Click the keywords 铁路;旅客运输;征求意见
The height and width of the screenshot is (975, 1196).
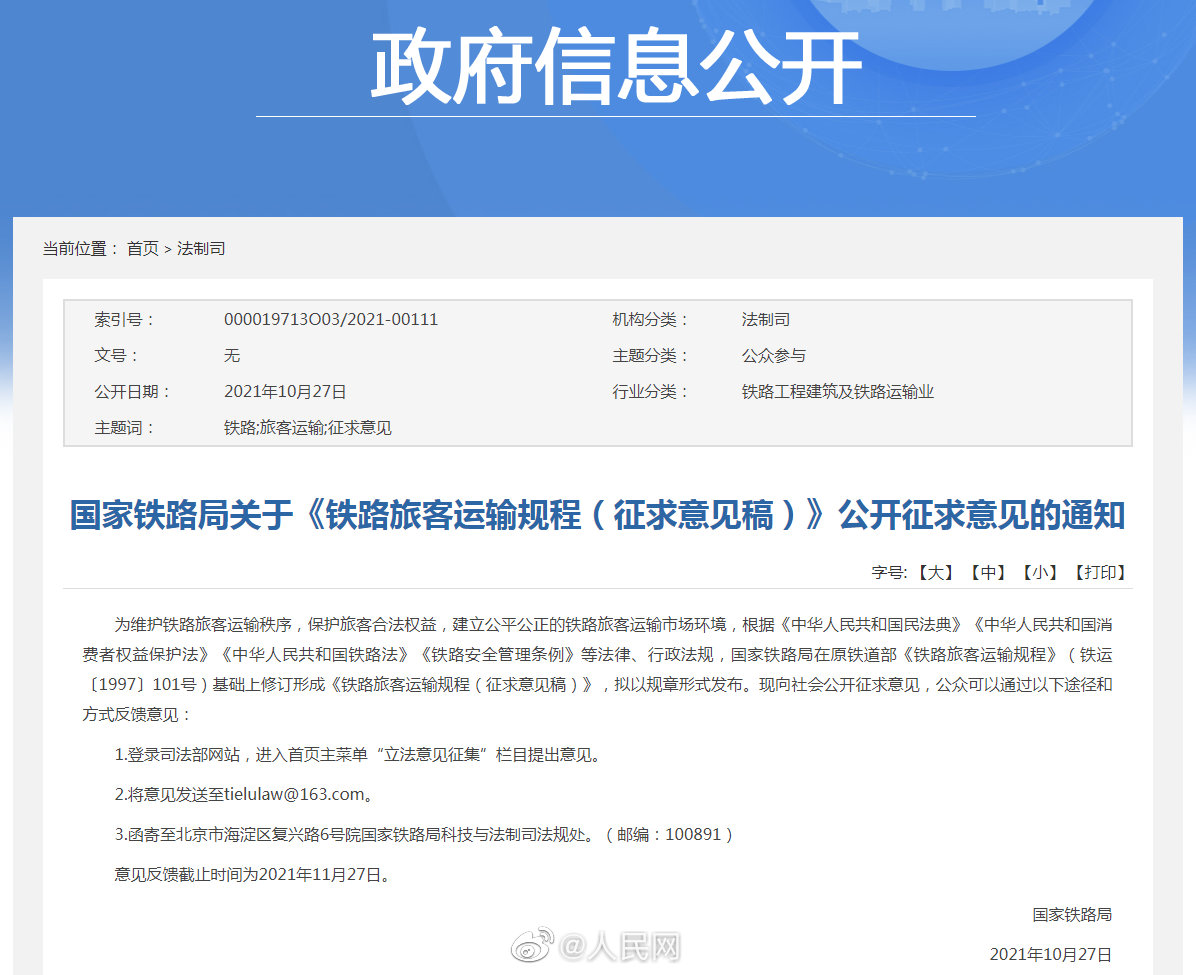click(x=307, y=428)
